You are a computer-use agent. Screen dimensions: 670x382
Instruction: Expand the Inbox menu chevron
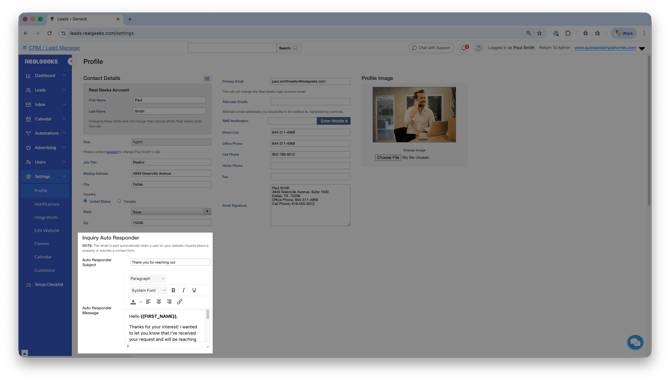tap(64, 105)
